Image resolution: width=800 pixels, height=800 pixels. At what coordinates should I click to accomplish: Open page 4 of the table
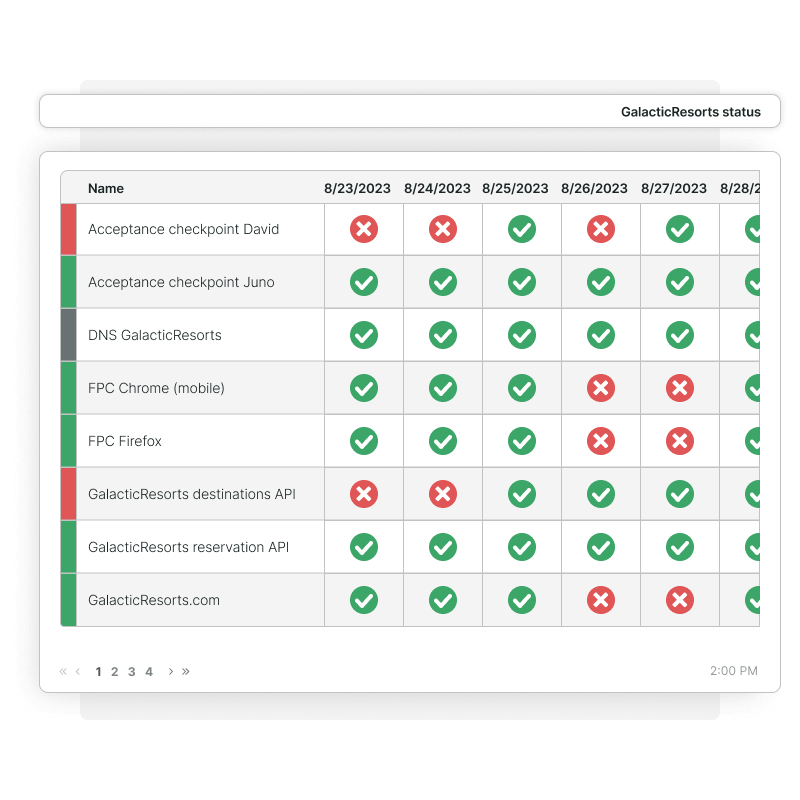coord(149,672)
